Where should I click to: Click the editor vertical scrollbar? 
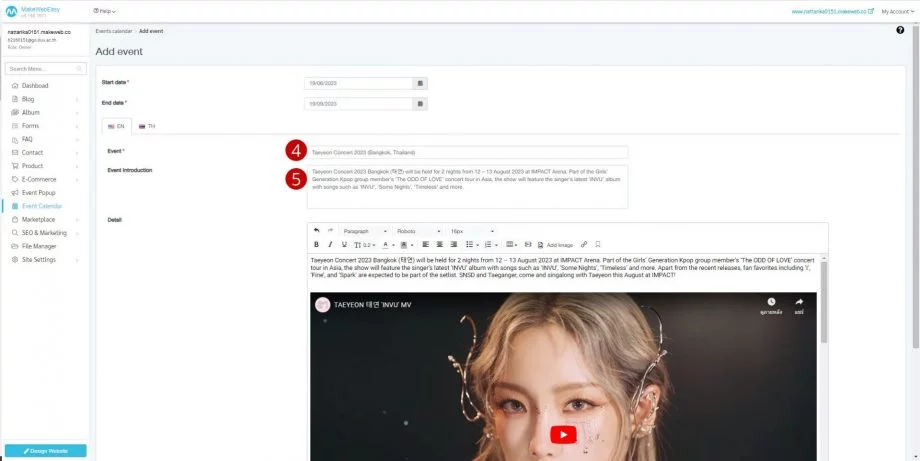(824, 302)
